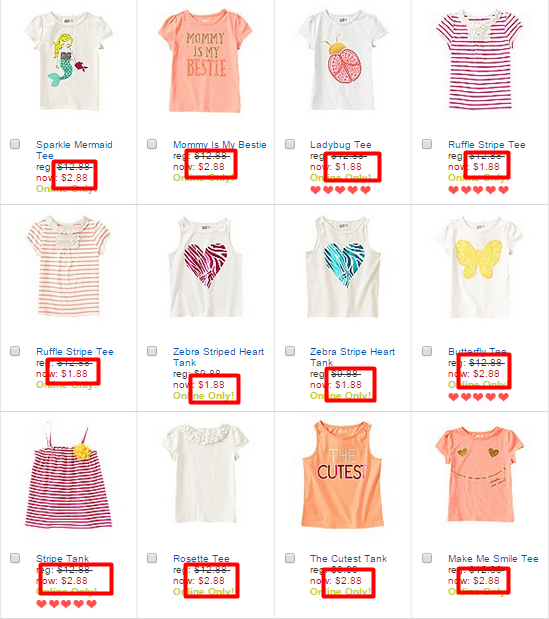Screen dimensions: 549x619
Task: Select the Ladybug Tee checkbox
Action: click(290, 144)
